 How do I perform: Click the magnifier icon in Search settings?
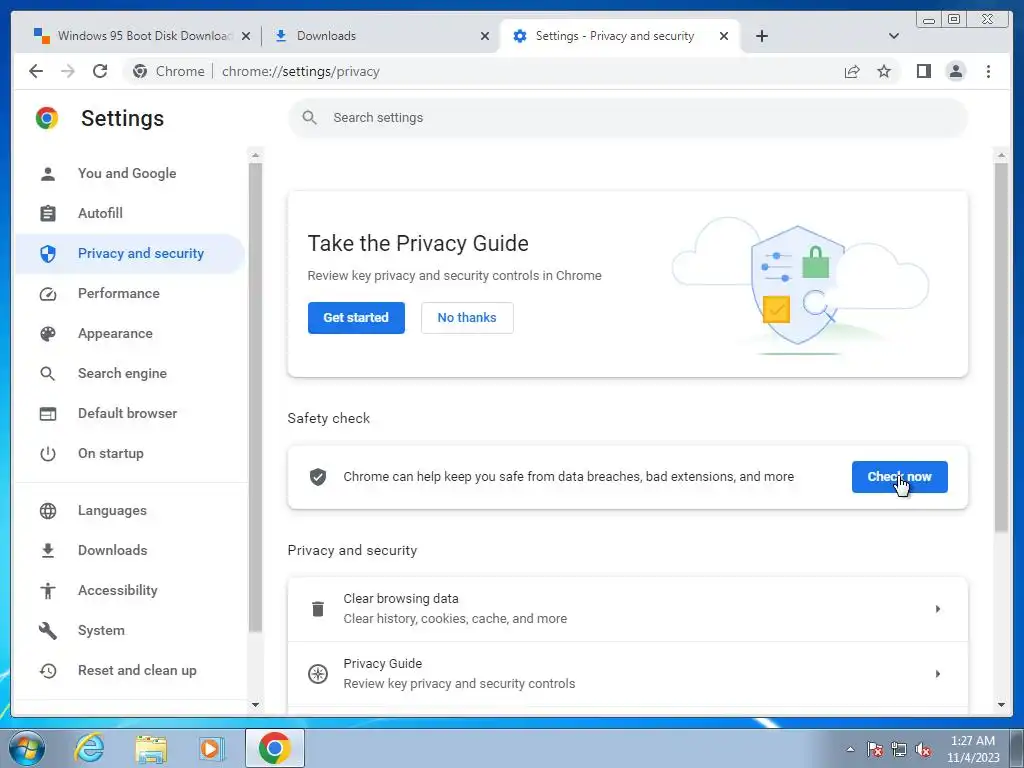tap(310, 118)
